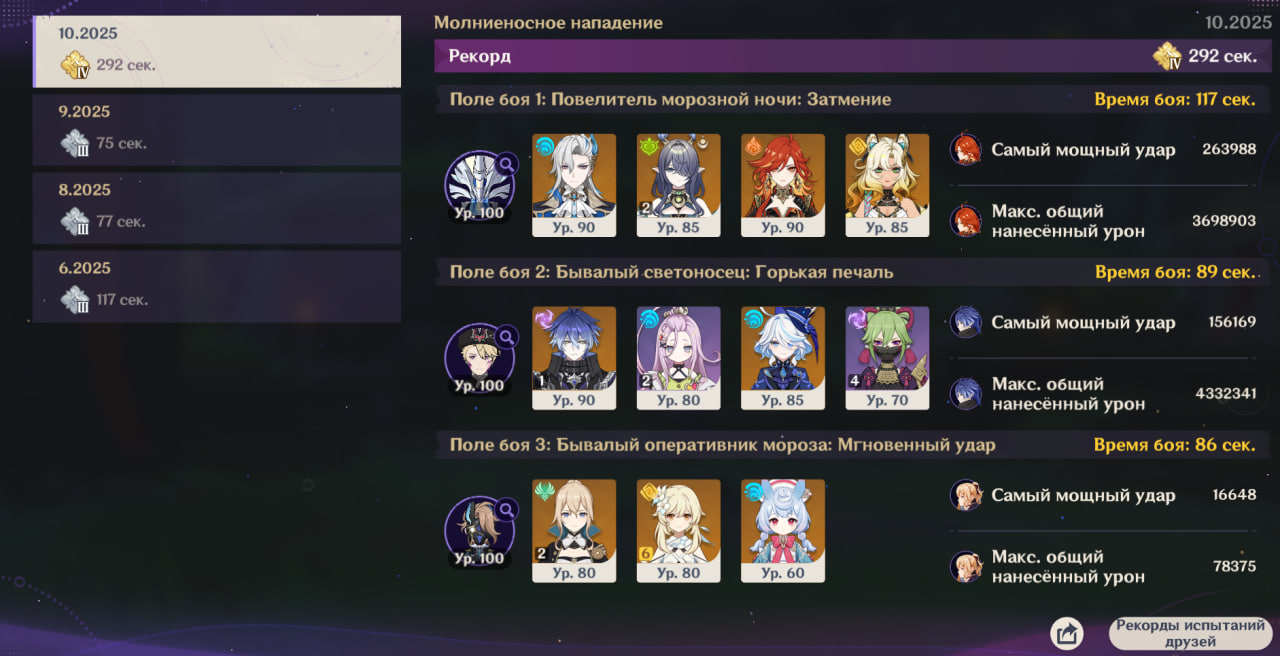Click the stage 1 strongest-hit character icon
The height and width of the screenshot is (656, 1280).
pos(965,149)
